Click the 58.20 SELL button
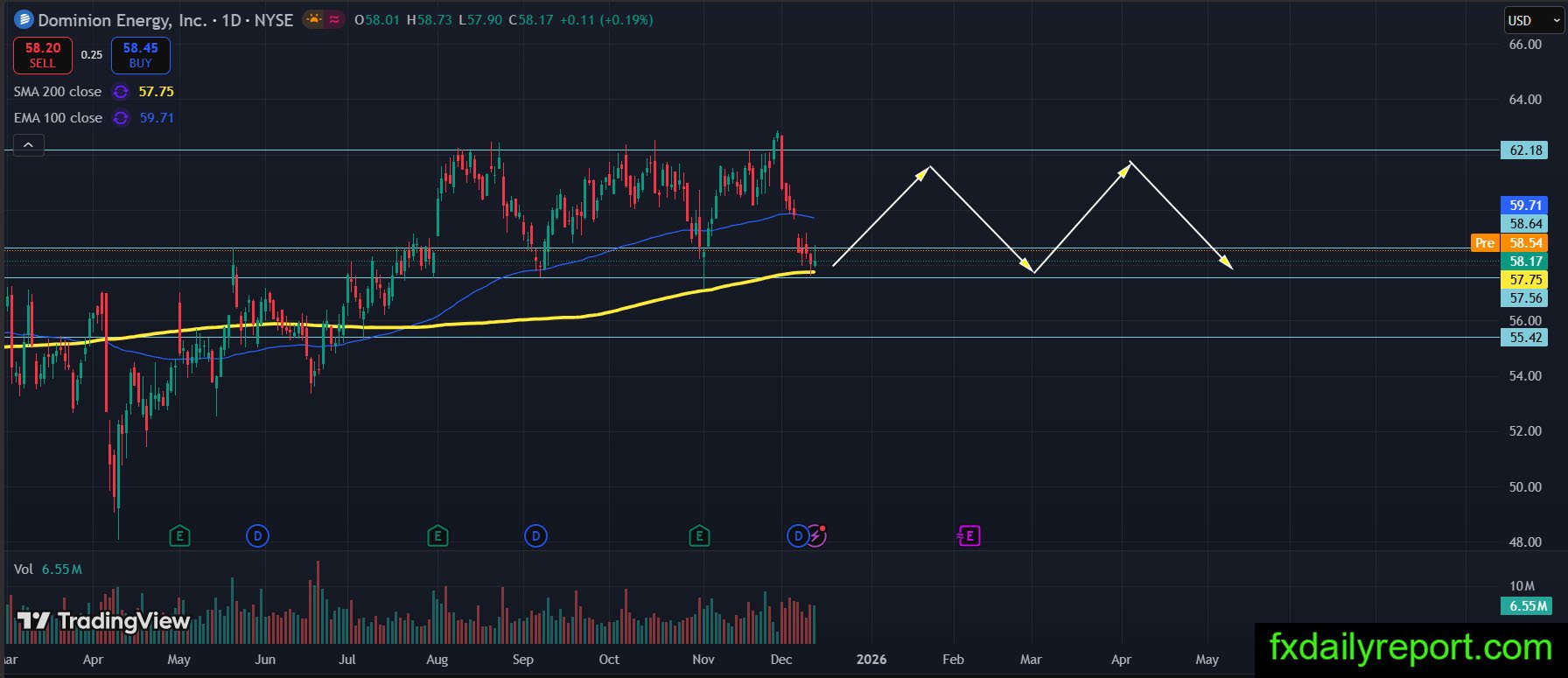This screenshot has width=1568, height=678. 42,55
